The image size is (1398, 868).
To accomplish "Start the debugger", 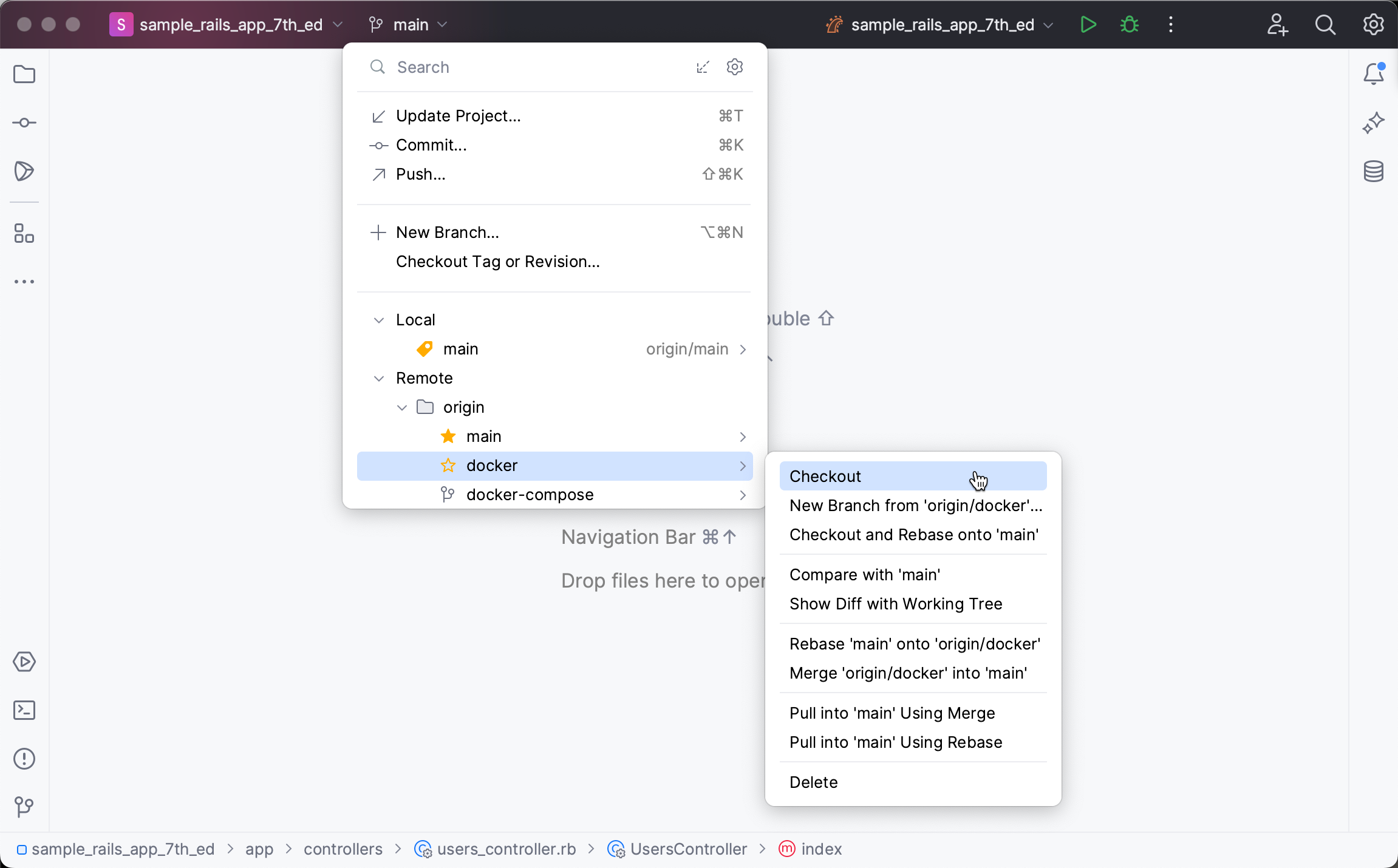I will 1130,24.
